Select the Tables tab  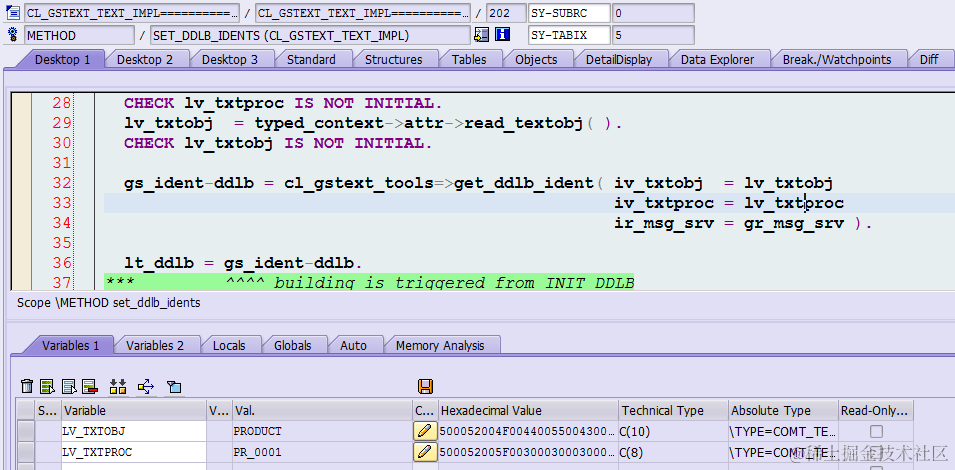469,60
